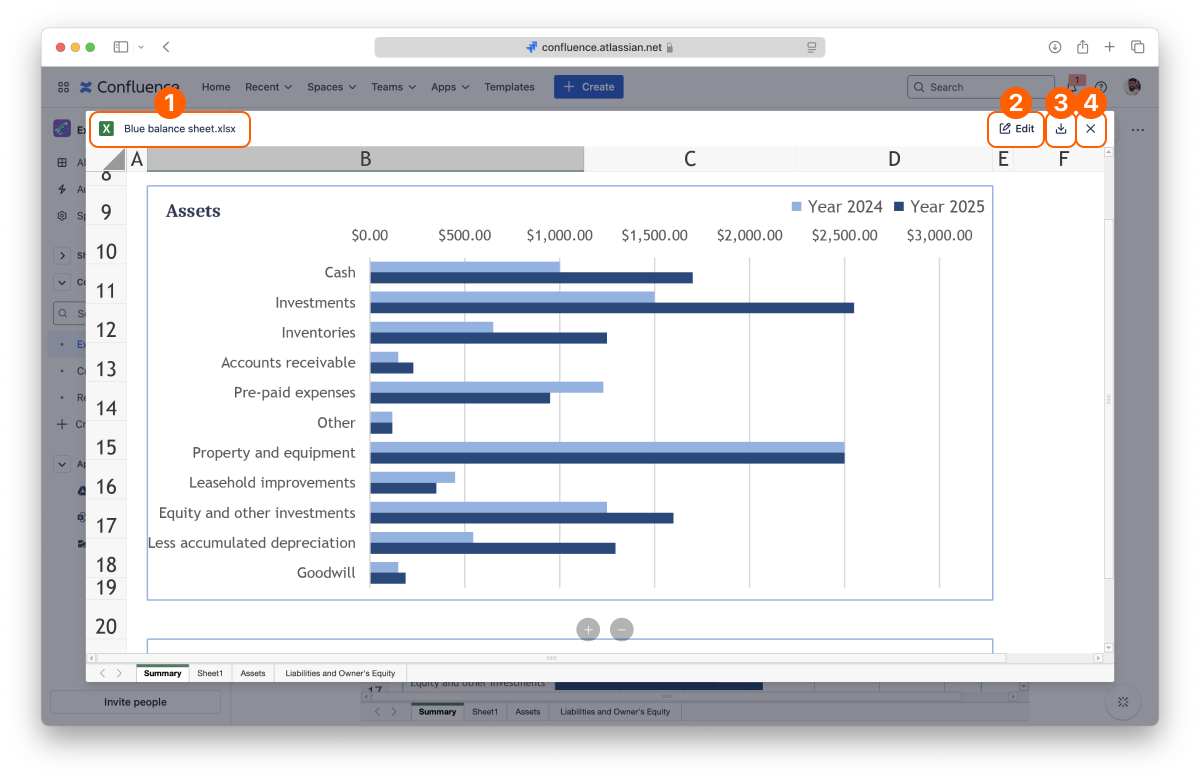The image size is (1200, 780).
Task: Click the Assets chart title
Action: [193, 211]
